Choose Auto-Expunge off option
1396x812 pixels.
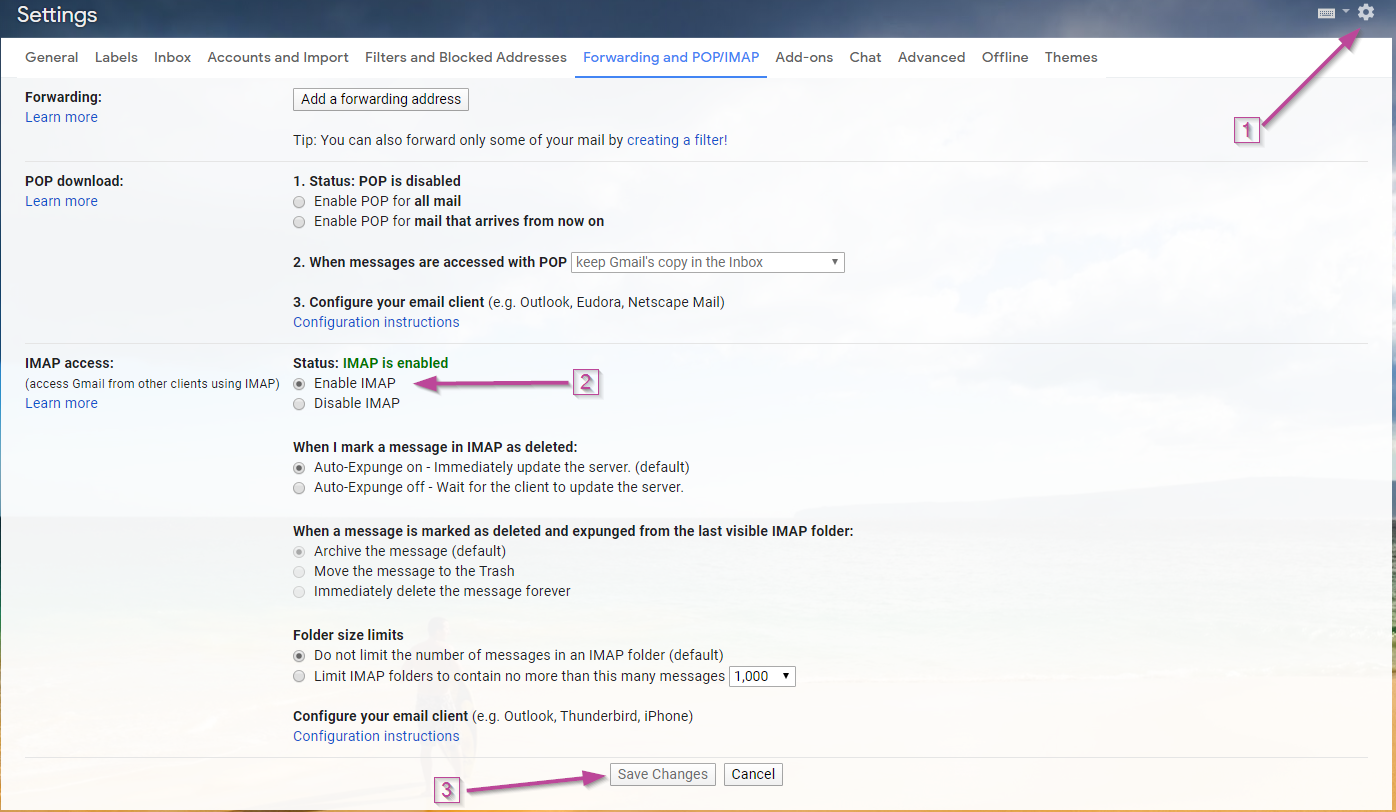click(299, 487)
